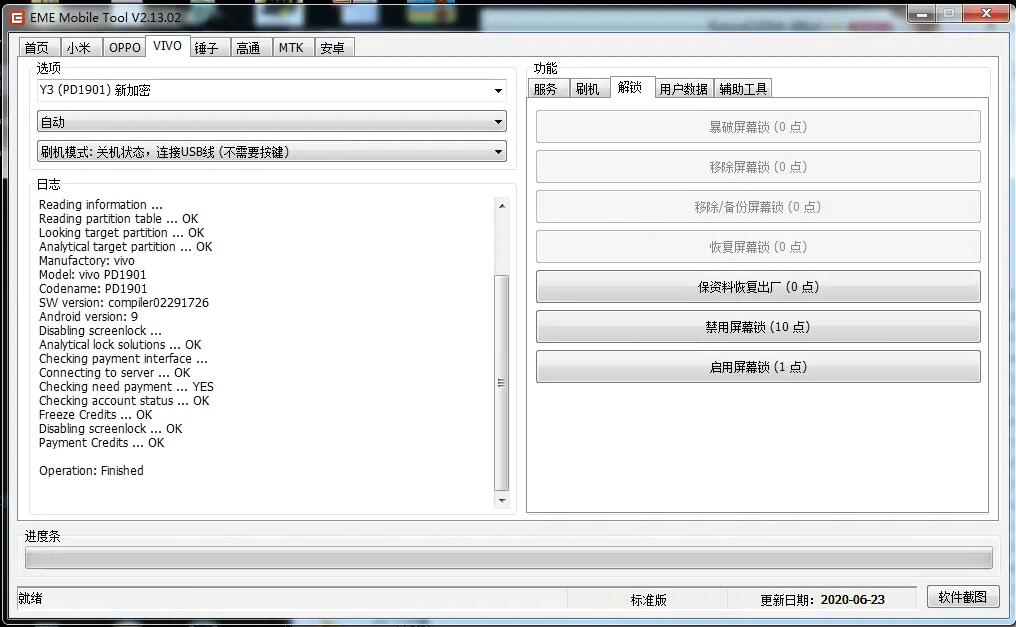The width and height of the screenshot is (1016, 627).
Task: Click the 恢复屏幕锁 (0 点) button
Action: 758,247
